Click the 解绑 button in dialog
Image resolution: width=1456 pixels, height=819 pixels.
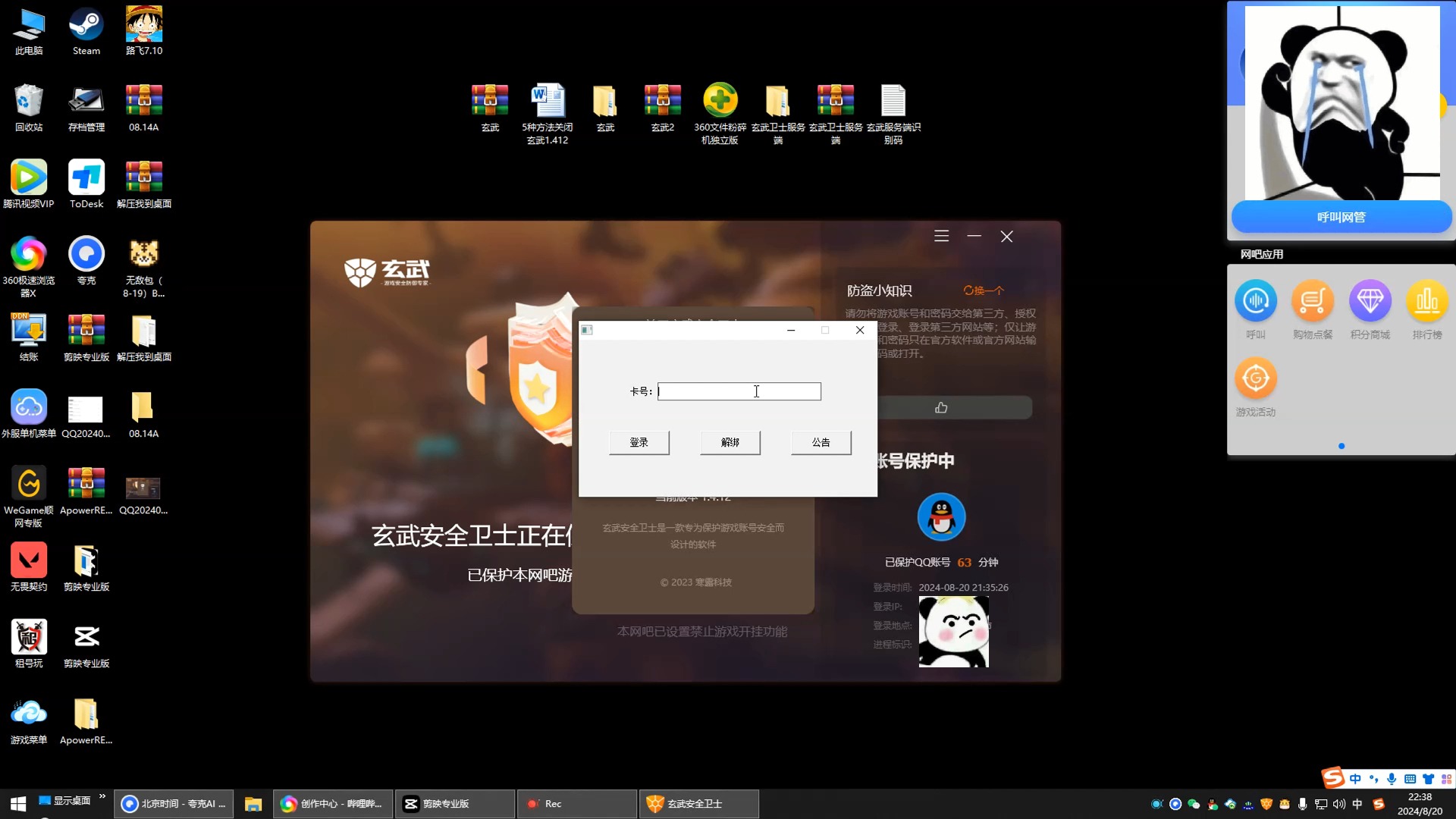730,442
